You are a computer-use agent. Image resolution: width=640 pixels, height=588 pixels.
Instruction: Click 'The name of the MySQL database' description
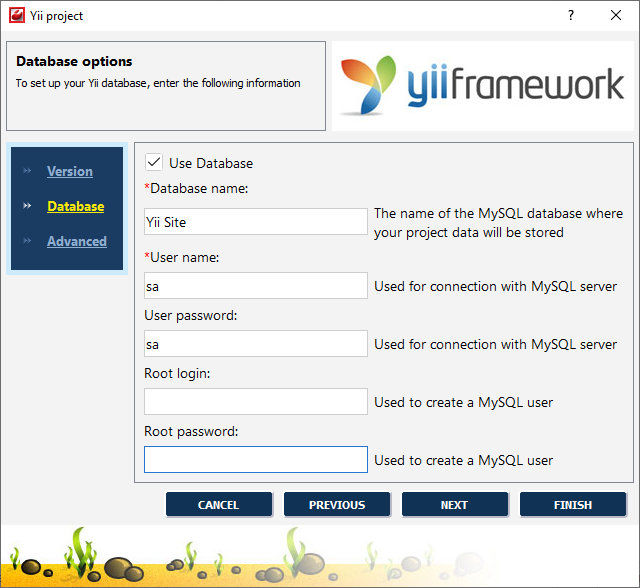point(498,223)
